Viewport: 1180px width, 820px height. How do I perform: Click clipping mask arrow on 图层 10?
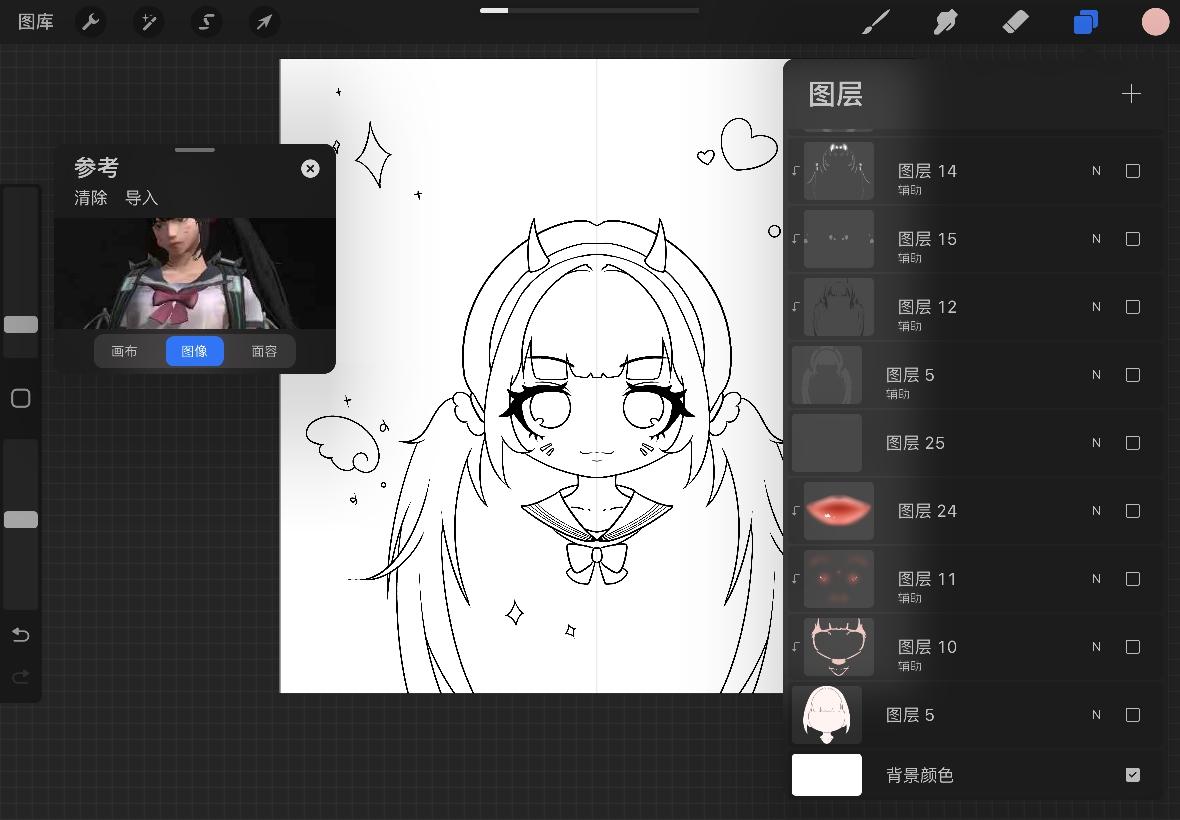[x=795, y=647]
